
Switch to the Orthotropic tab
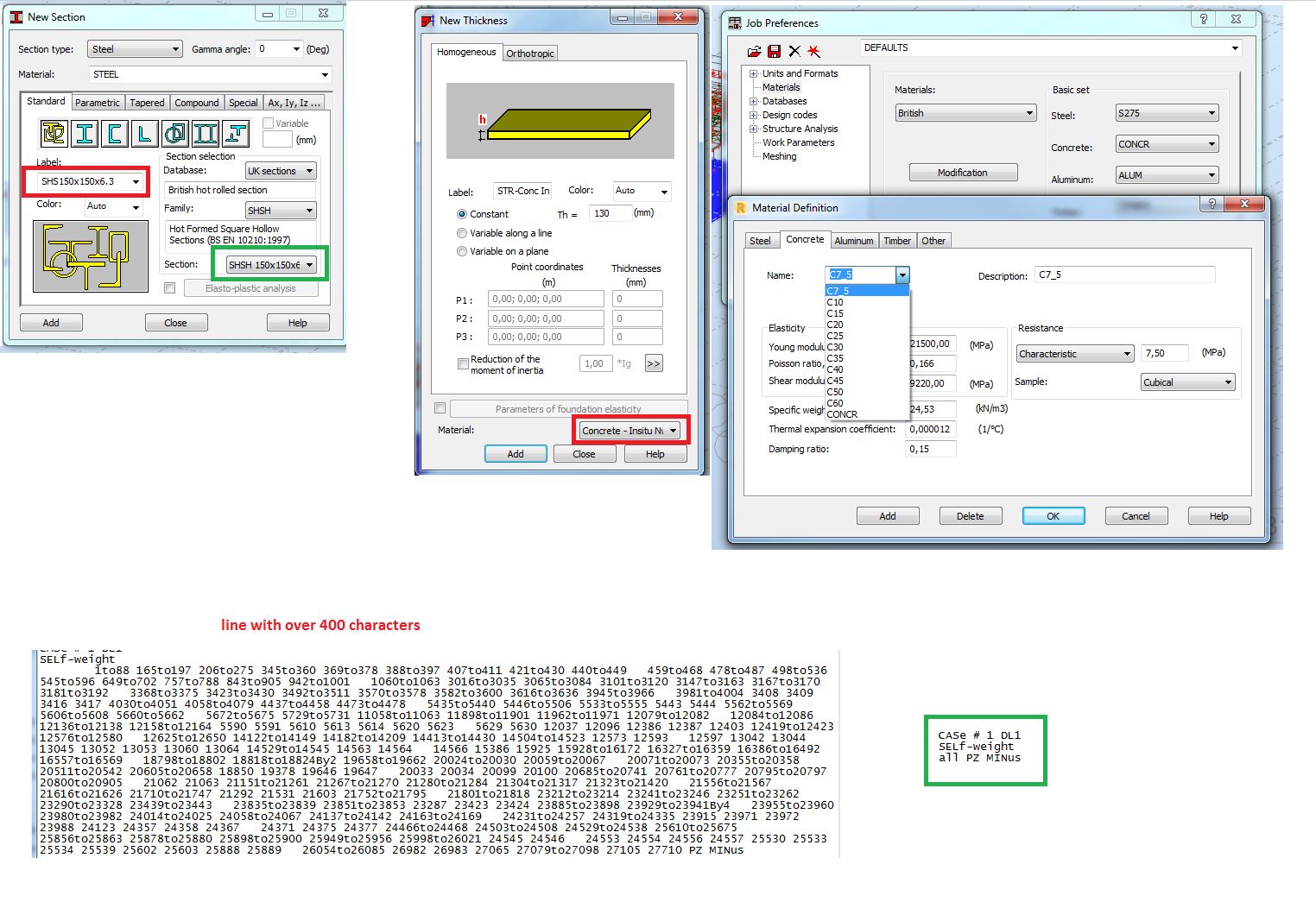pyautogui.click(x=531, y=54)
